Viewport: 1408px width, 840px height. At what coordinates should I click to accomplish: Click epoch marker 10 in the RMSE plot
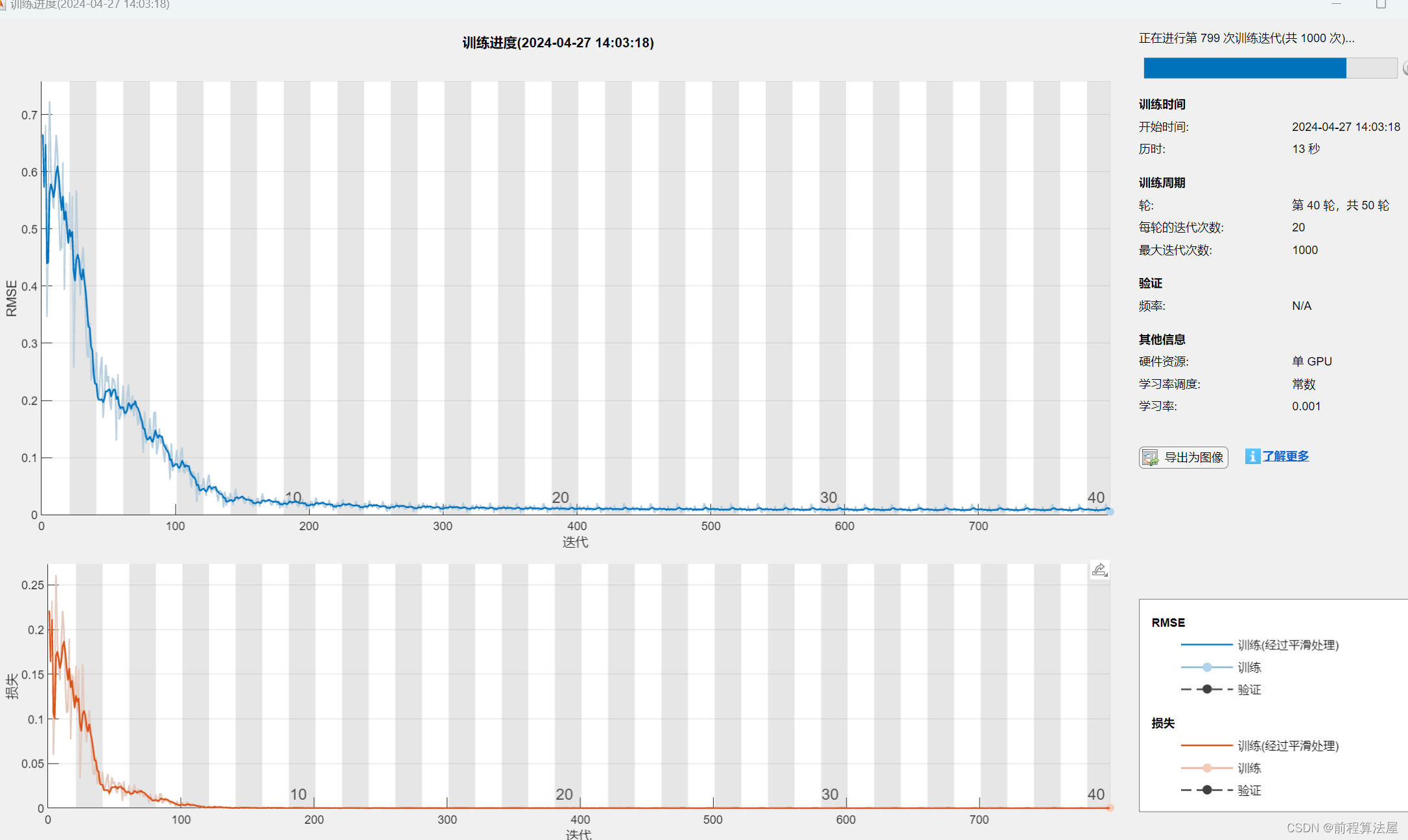pyautogui.click(x=293, y=497)
